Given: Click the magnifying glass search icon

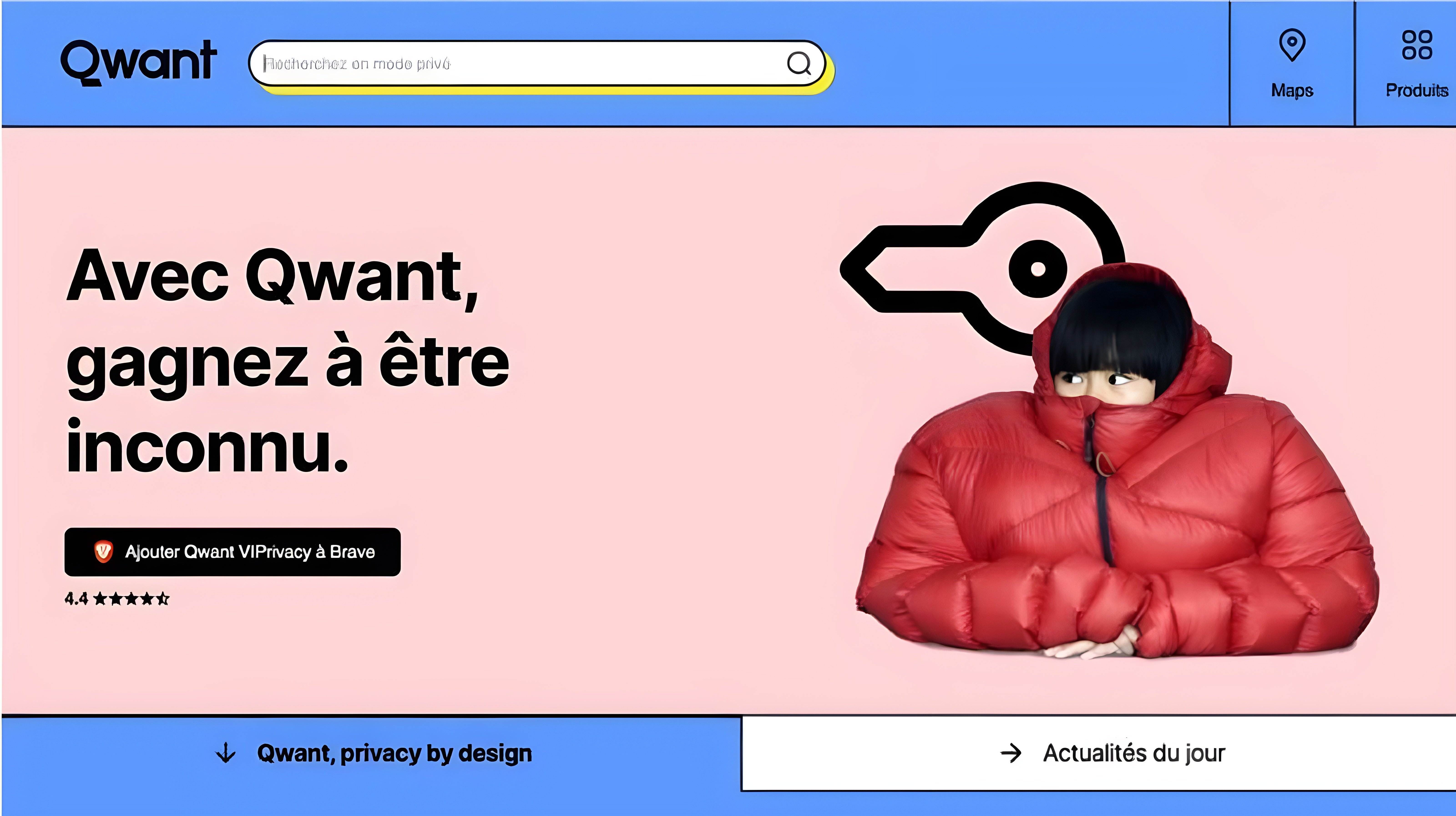Looking at the screenshot, I should pyautogui.click(x=799, y=63).
